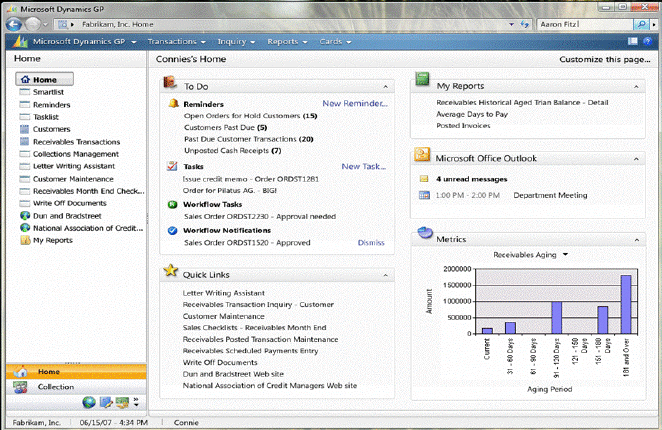Click the globe icon in bottom pane bar

click(89, 402)
